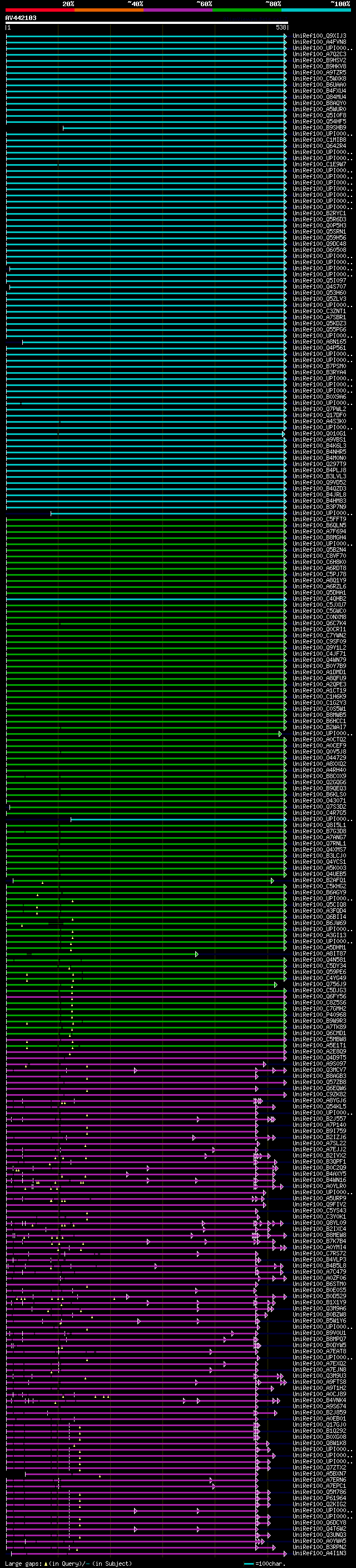
Task: Open hit UniRef100_A4RH40
Action: (319, 770)
